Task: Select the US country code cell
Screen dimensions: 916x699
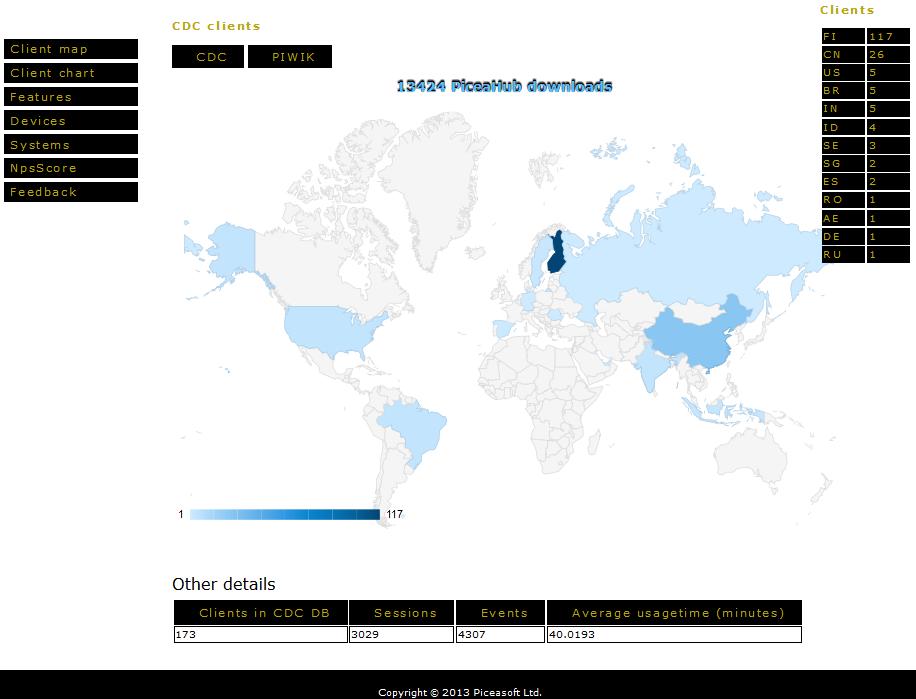Action: pyautogui.click(x=843, y=72)
